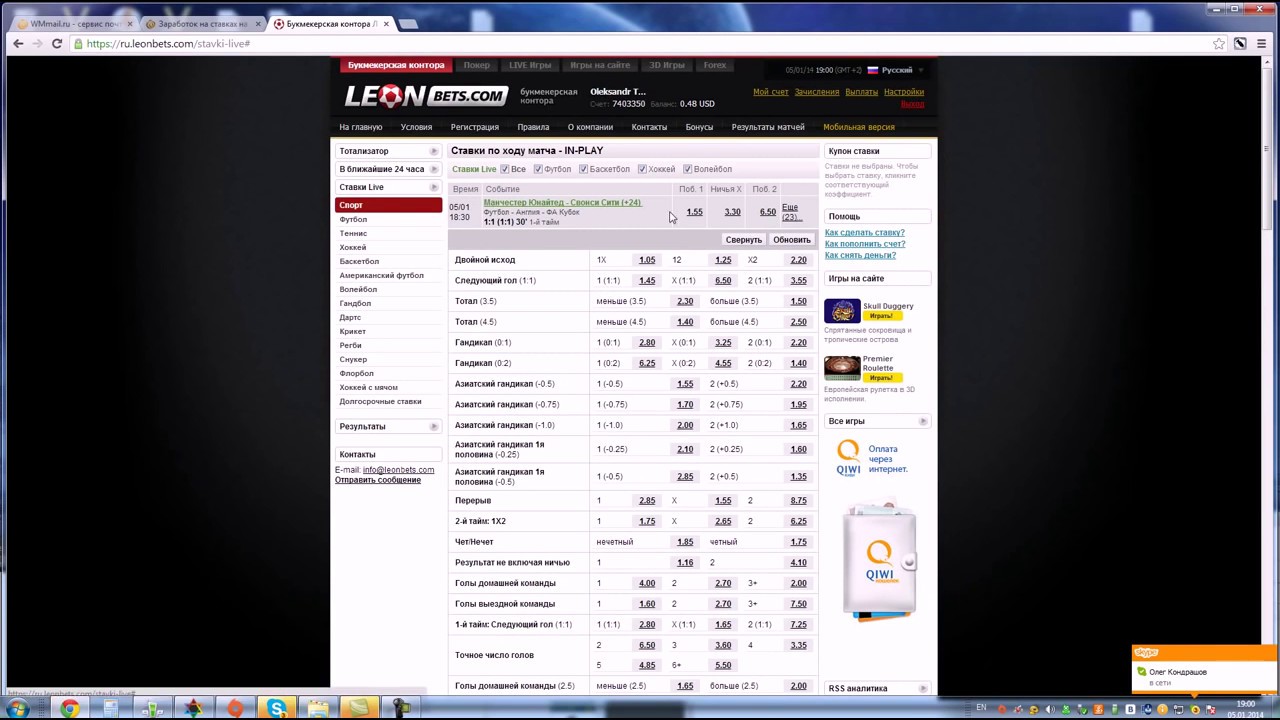
Task: Open the Выплаты link
Action: tap(861, 92)
